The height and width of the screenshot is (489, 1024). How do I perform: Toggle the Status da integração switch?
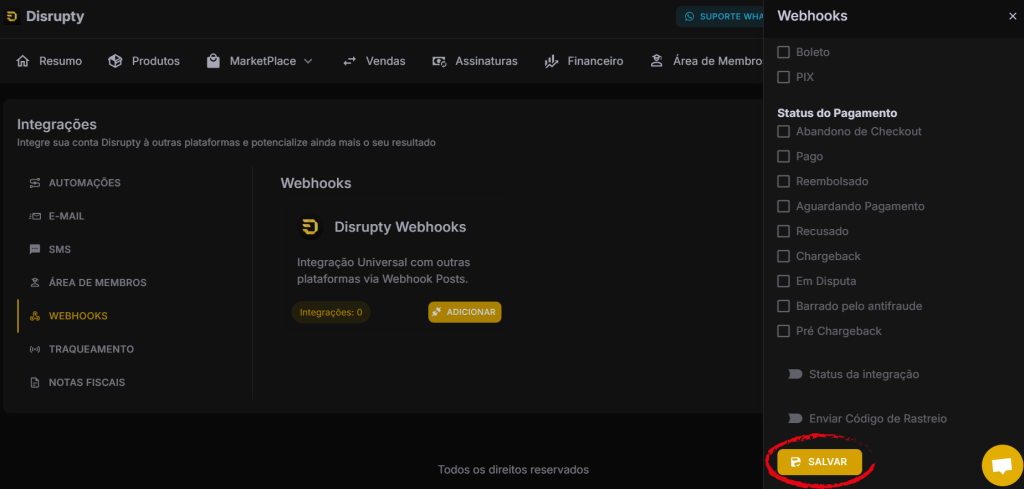(x=795, y=374)
